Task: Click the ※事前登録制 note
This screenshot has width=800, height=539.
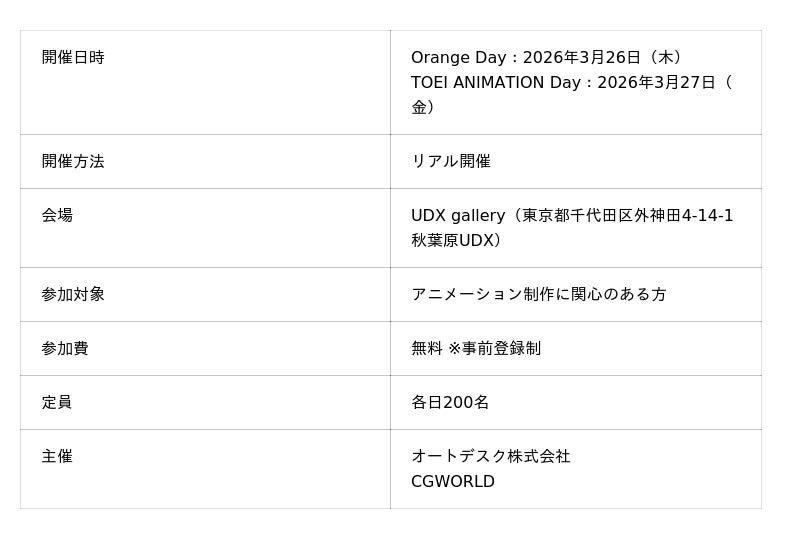Action: [x=494, y=349]
